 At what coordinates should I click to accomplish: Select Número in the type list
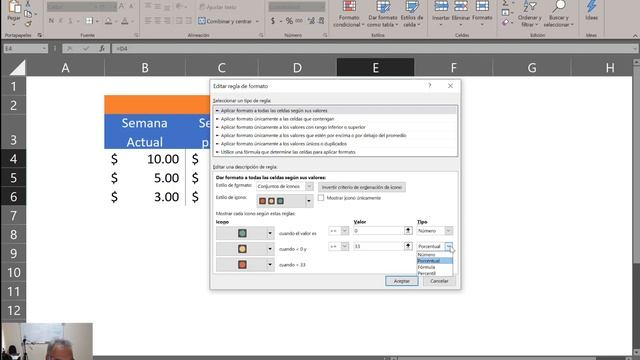[435, 255]
